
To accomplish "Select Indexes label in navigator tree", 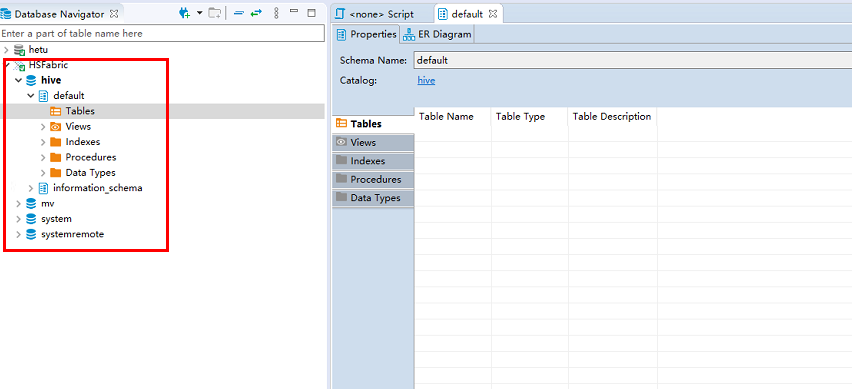I will pyautogui.click(x=83, y=142).
